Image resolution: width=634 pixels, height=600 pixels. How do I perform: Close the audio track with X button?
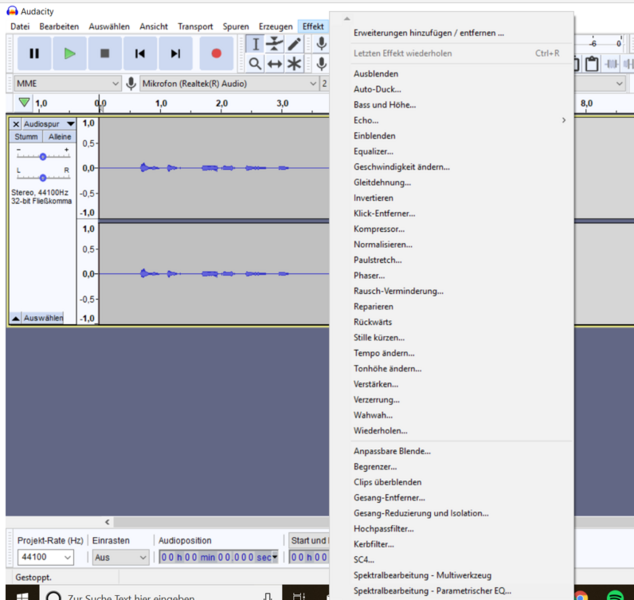(x=16, y=124)
